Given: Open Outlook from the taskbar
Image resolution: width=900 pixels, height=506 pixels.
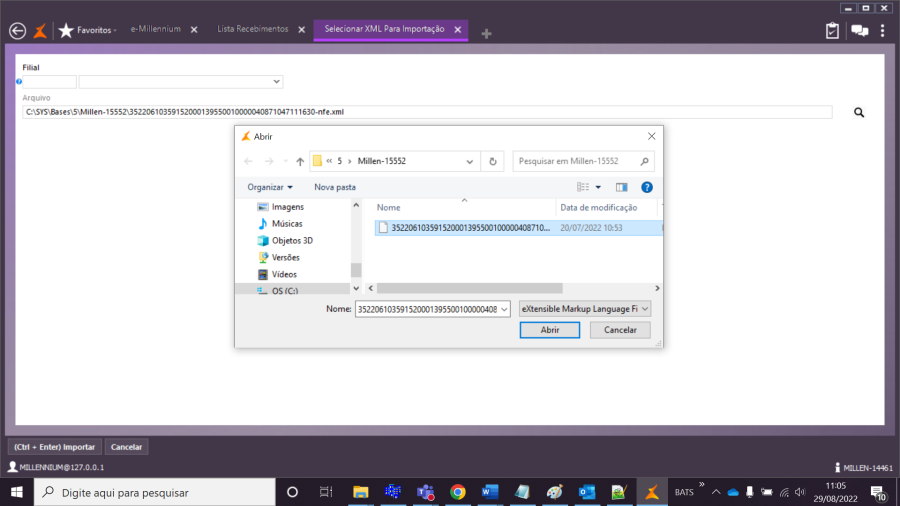Looking at the screenshot, I should point(587,492).
